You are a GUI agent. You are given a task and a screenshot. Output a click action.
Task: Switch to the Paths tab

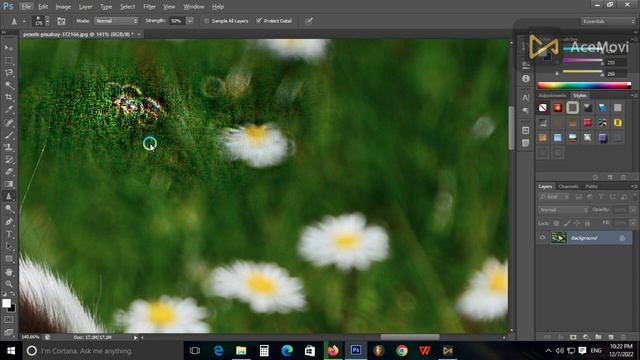[x=591, y=187]
